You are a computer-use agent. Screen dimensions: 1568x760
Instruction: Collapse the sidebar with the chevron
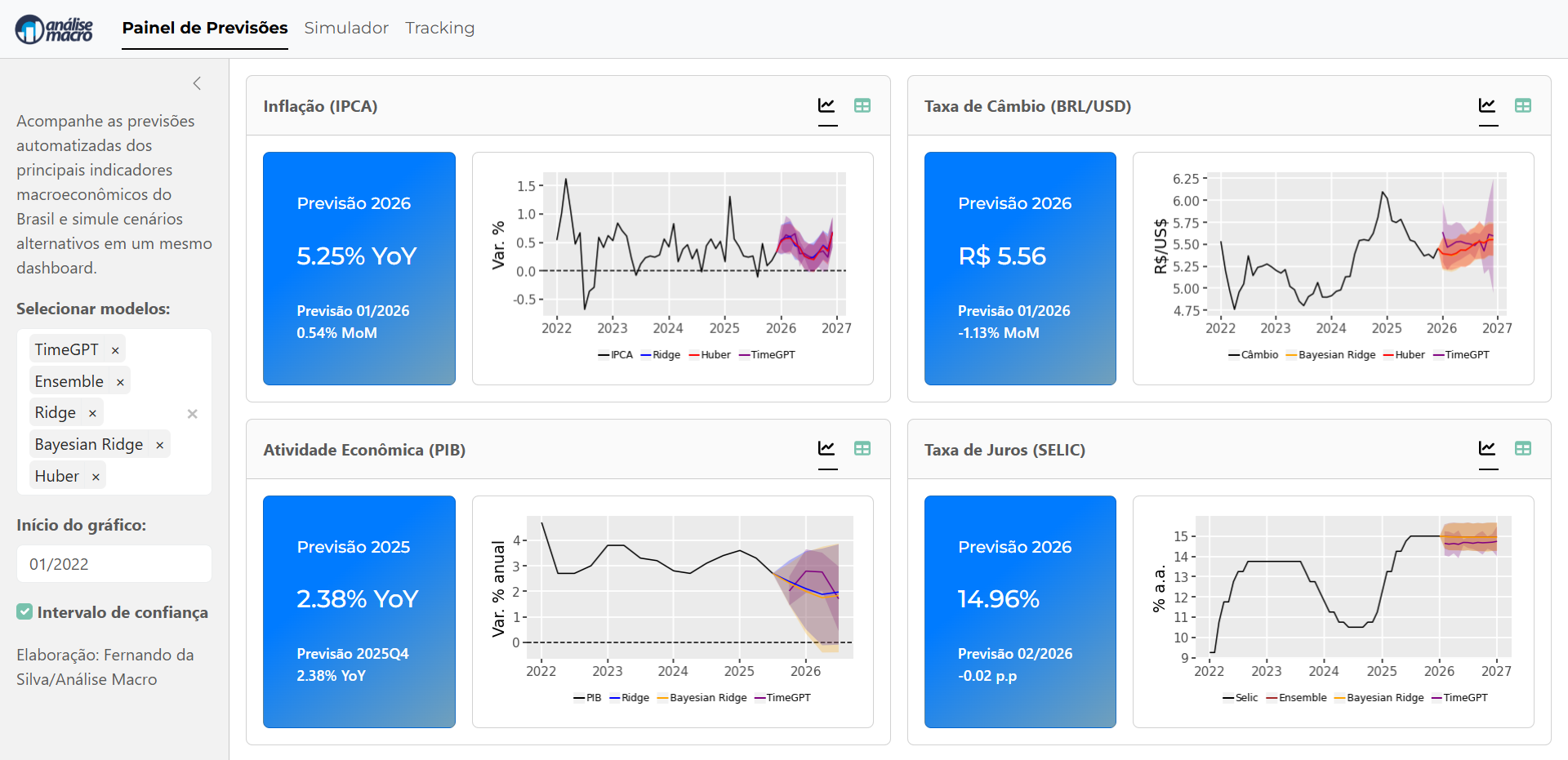pyautogui.click(x=197, y=83)
